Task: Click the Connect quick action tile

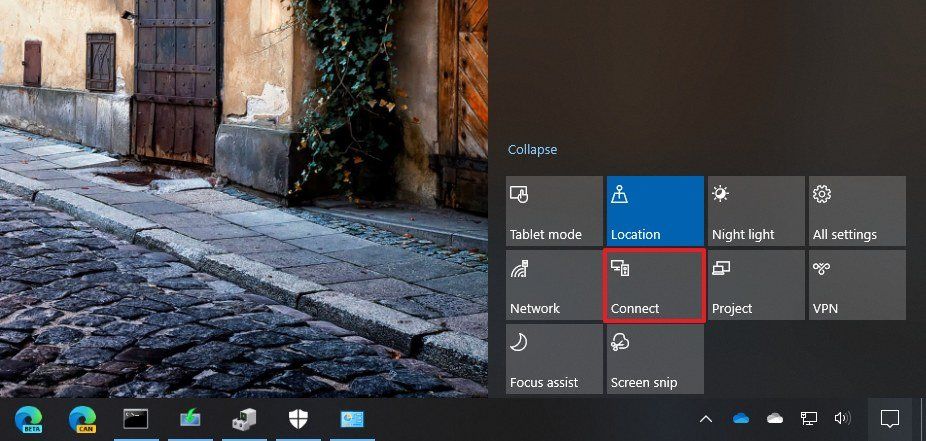Action: [655, 285]
